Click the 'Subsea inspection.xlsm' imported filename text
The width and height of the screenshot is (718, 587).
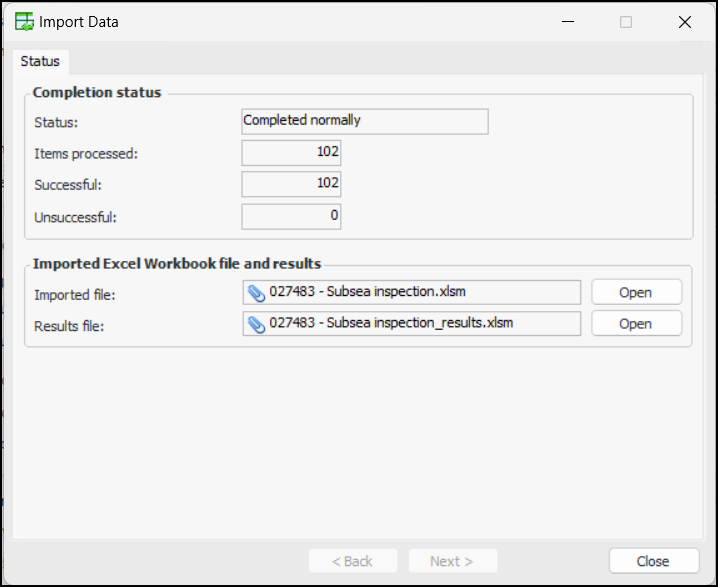368,293
